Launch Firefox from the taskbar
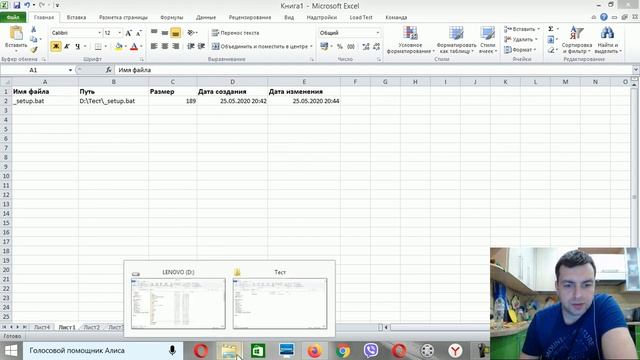Screen dimensions: 640x360 [314, 351]
